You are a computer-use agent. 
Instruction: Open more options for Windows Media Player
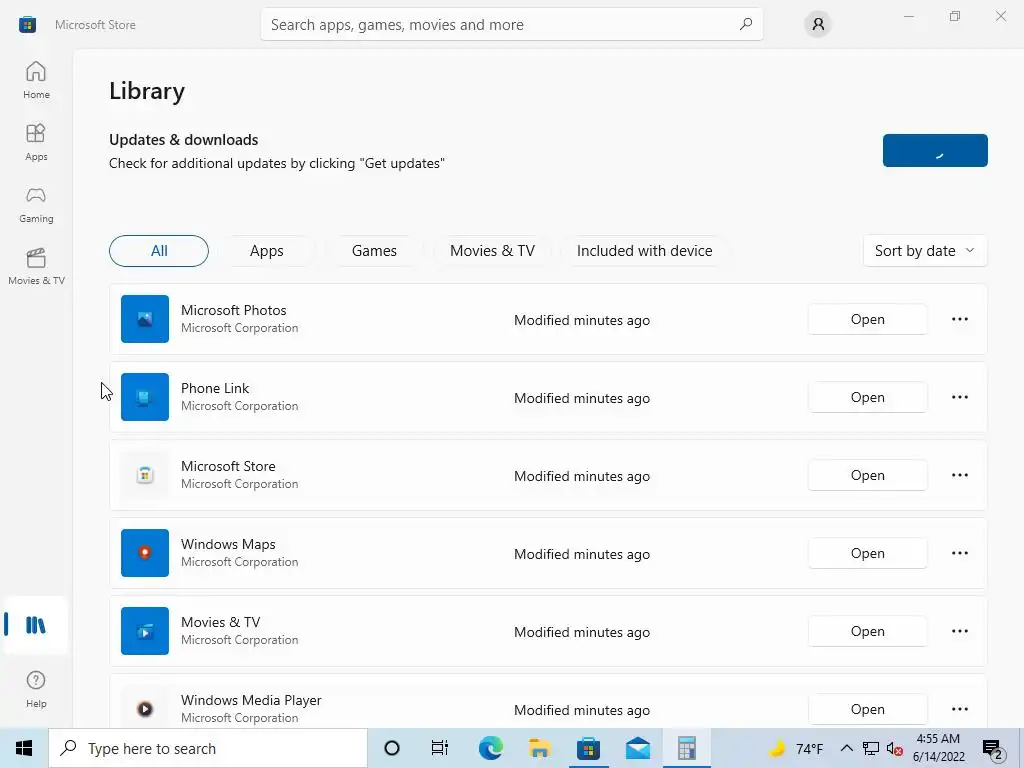tap(959, 709)
